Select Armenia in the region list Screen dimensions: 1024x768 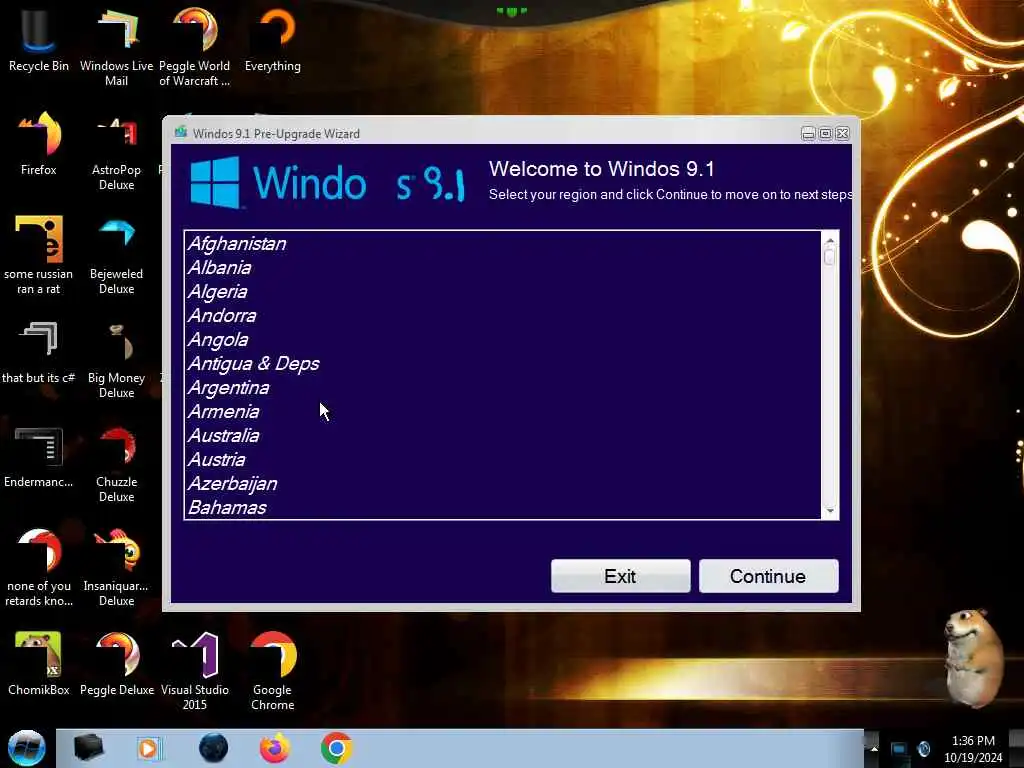502,411
